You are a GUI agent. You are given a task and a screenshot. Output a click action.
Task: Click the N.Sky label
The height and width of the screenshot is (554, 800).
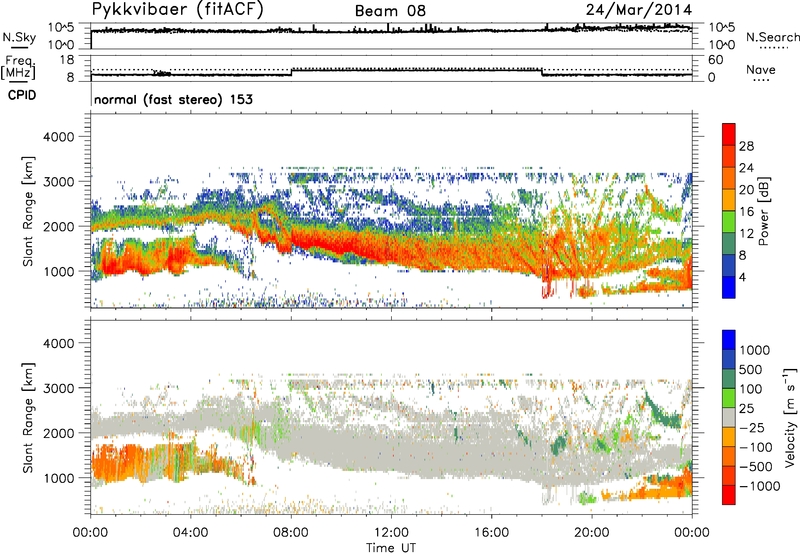(19, 37)
